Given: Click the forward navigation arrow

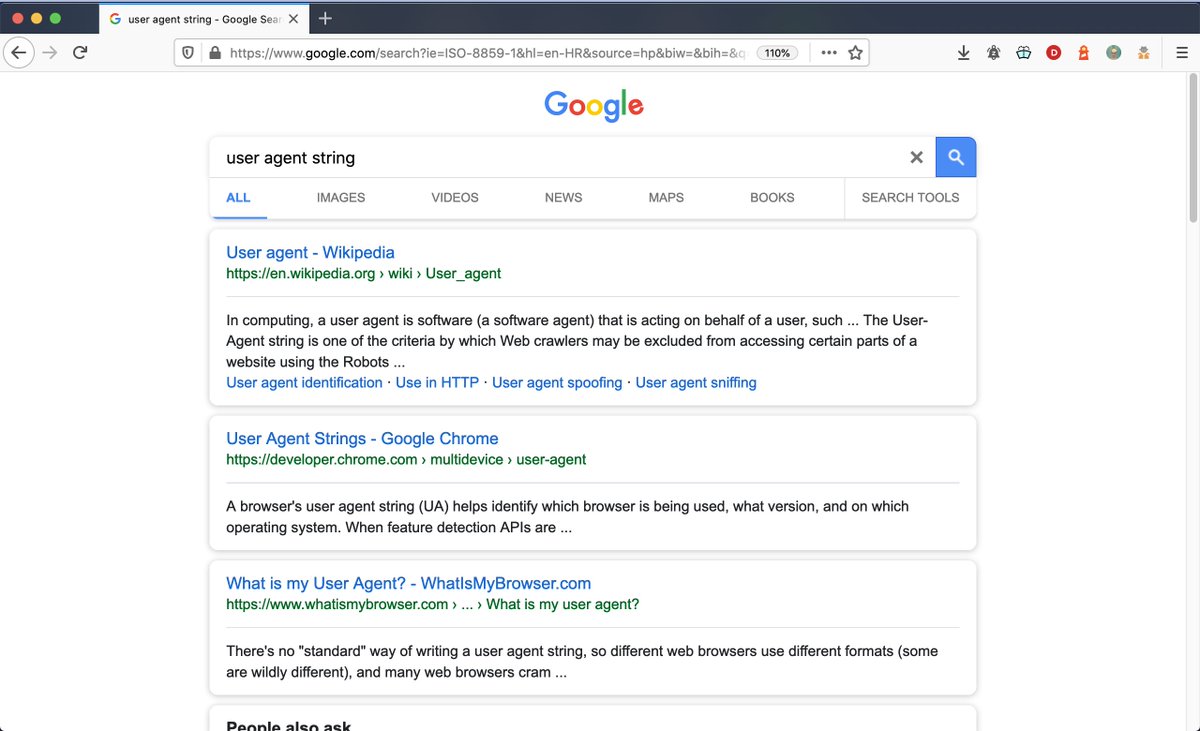Looking at the screenshot, I should pyautogui.click(x=50, y=53).
